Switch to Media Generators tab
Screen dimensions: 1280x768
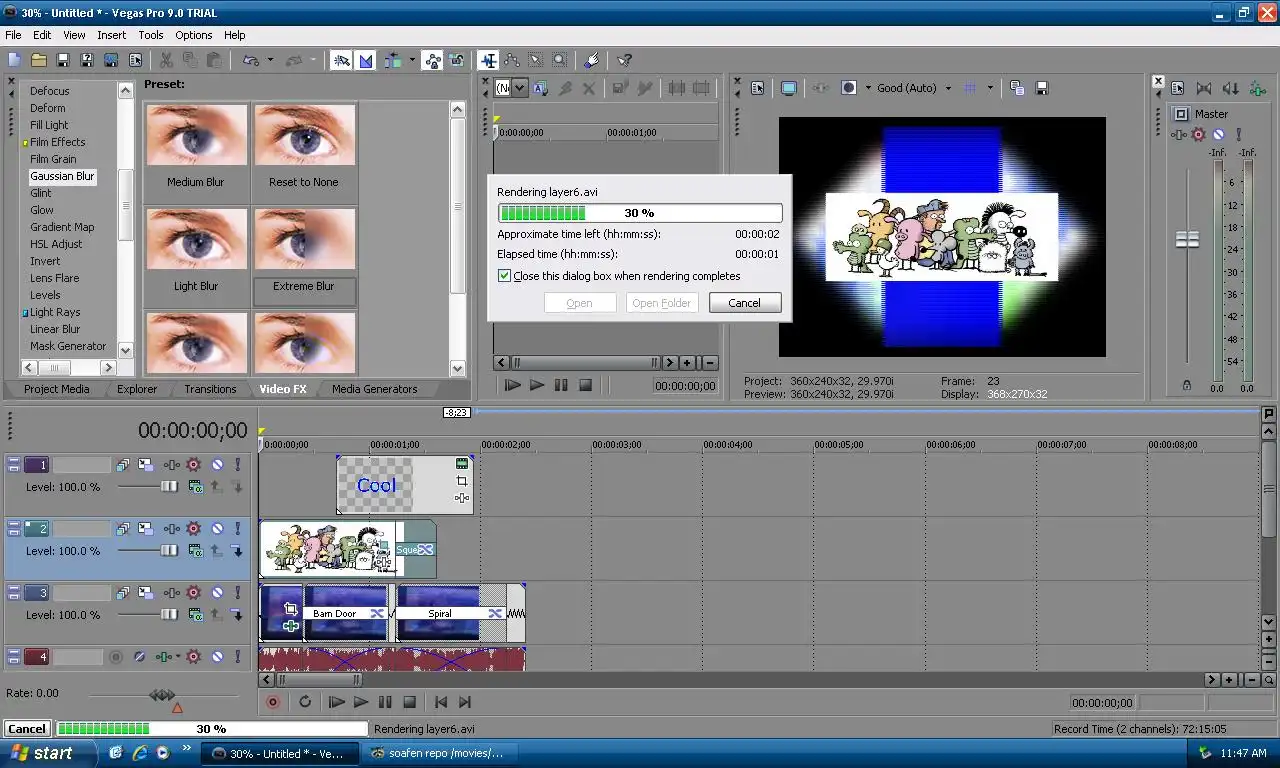375,389
